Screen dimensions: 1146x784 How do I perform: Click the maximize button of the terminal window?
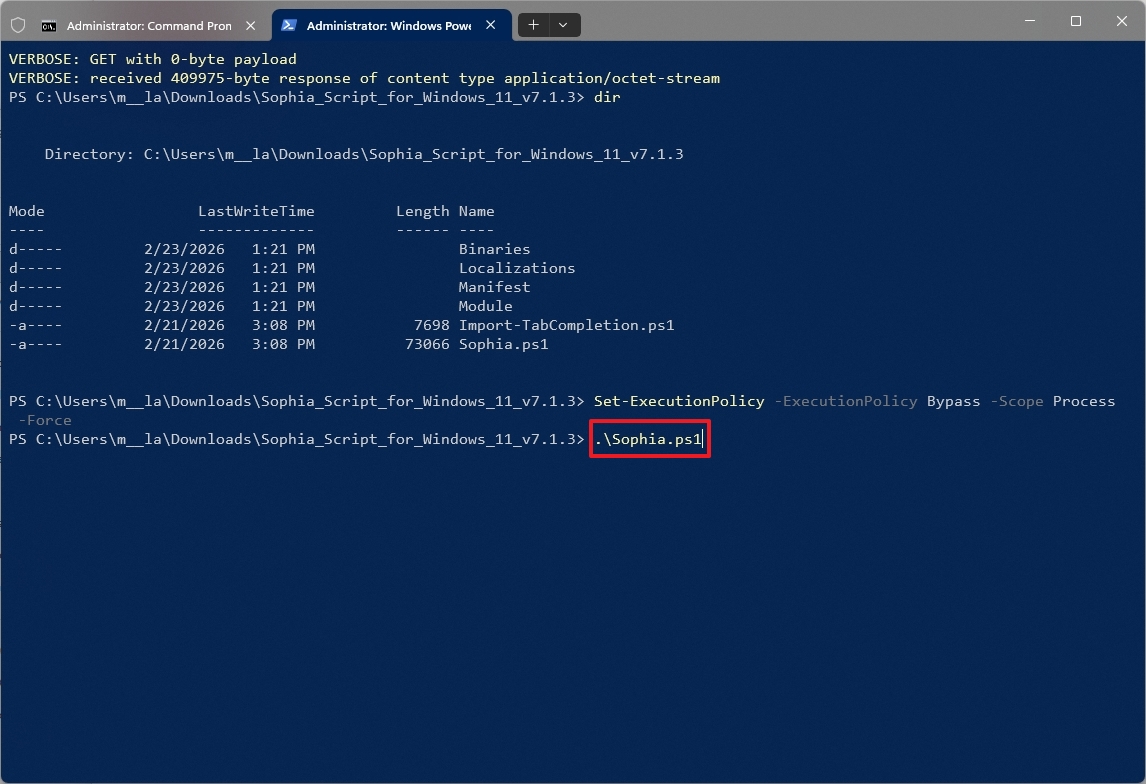point(1075,20)
